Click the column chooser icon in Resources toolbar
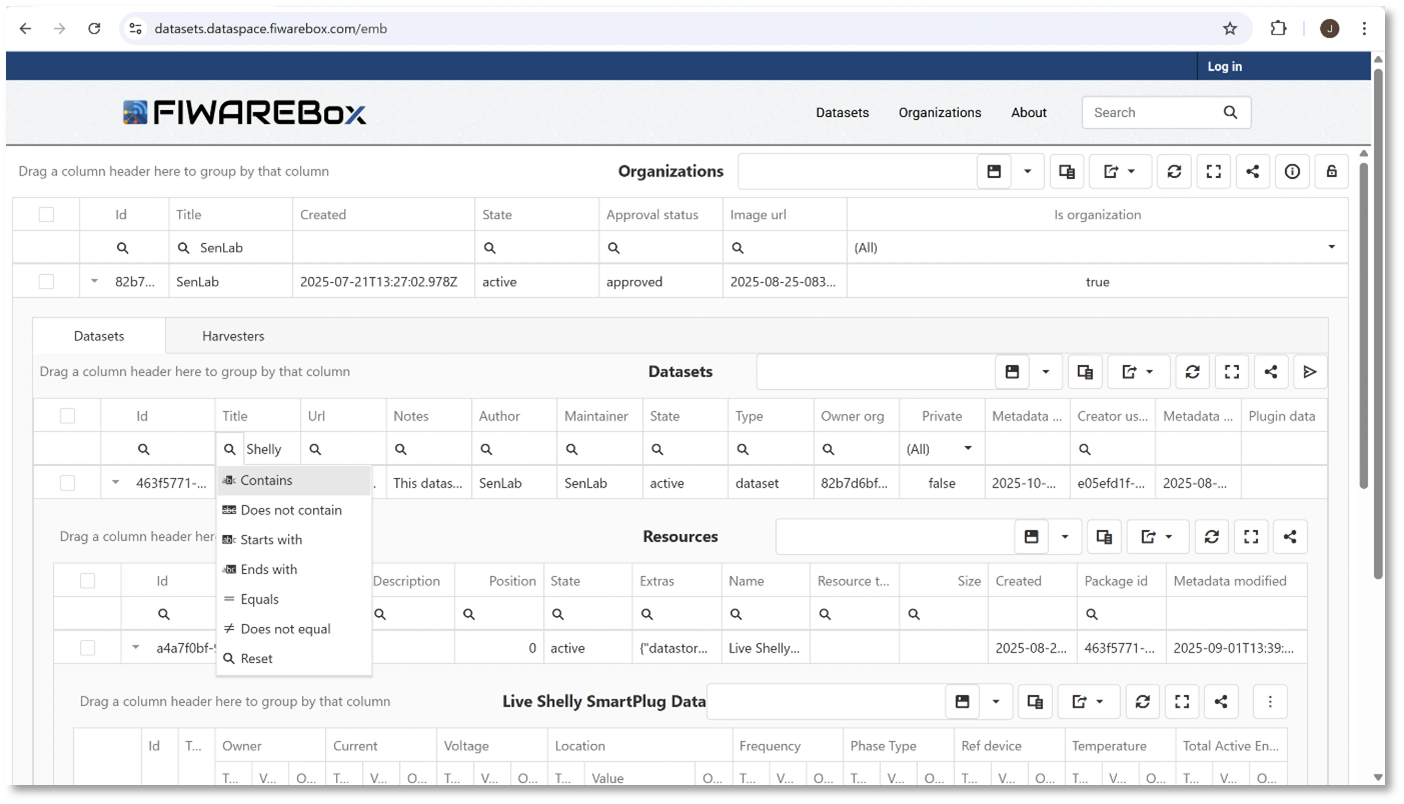 tap(1104, 537)
